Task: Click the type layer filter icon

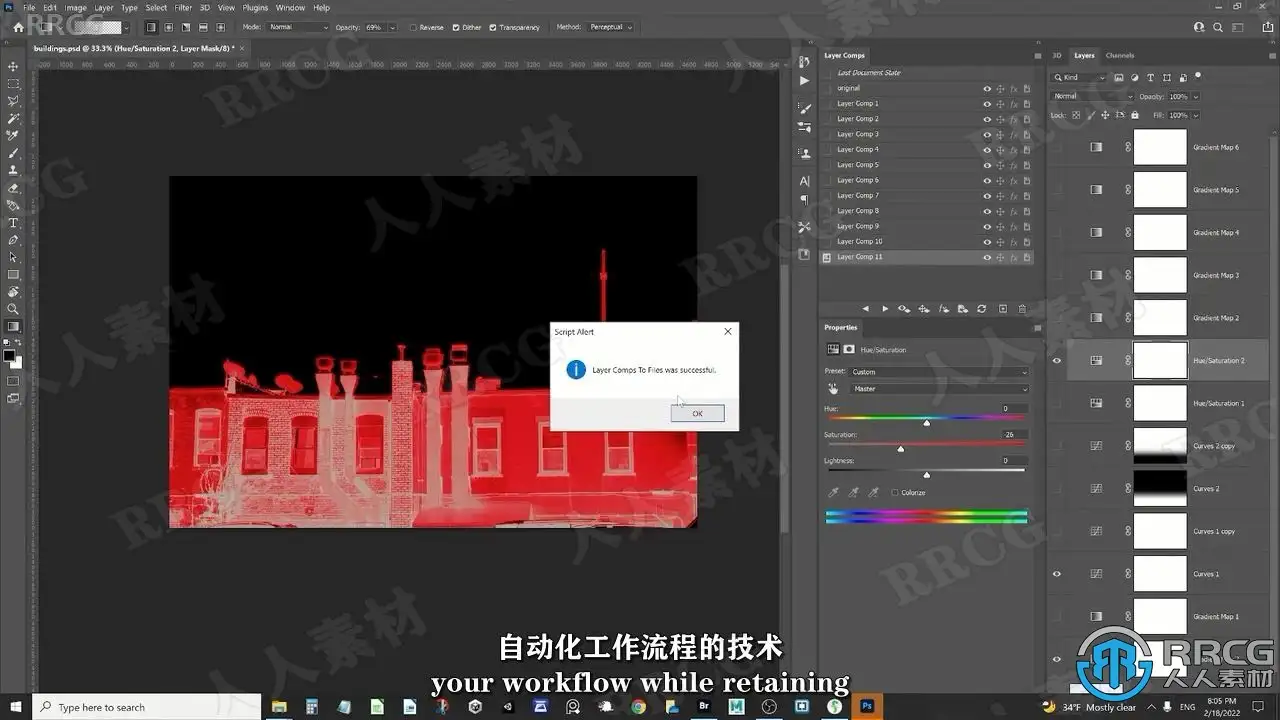Action: click(x=1150, y=77)
